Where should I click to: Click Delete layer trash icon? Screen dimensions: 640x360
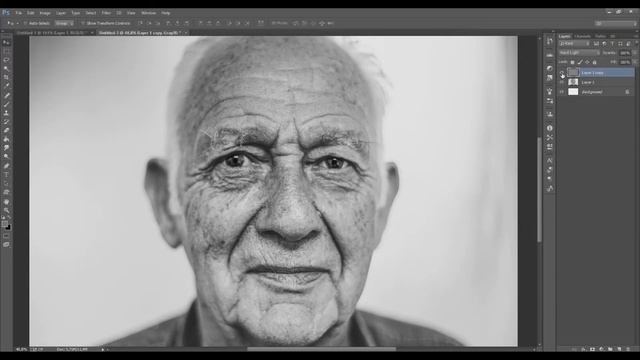[628, 349]
